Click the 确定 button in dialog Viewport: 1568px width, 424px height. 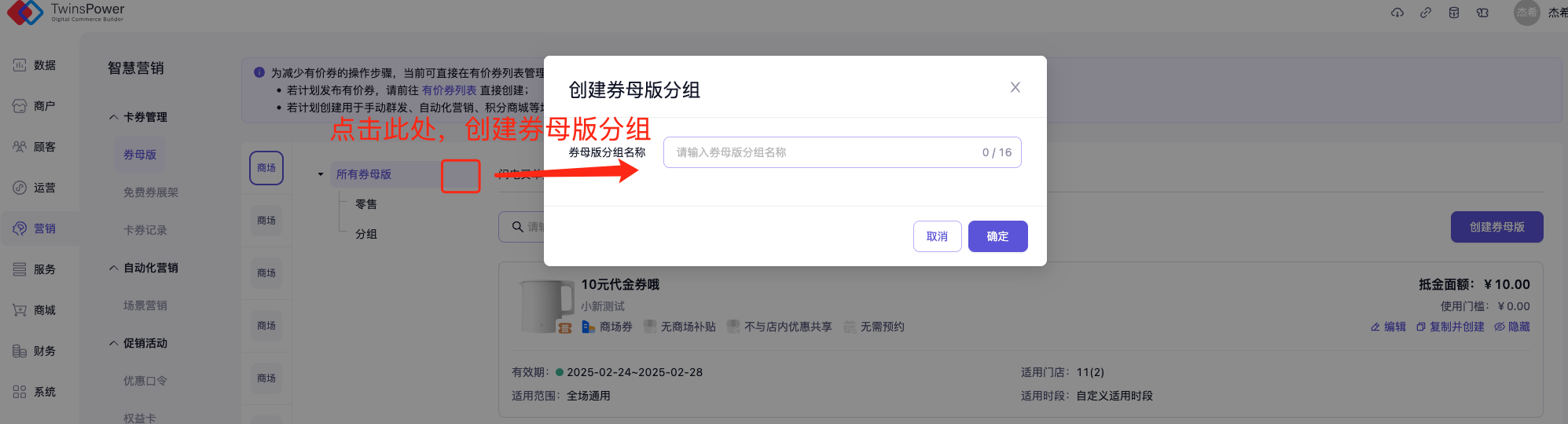pyautogui.click(x=997, y=236)
